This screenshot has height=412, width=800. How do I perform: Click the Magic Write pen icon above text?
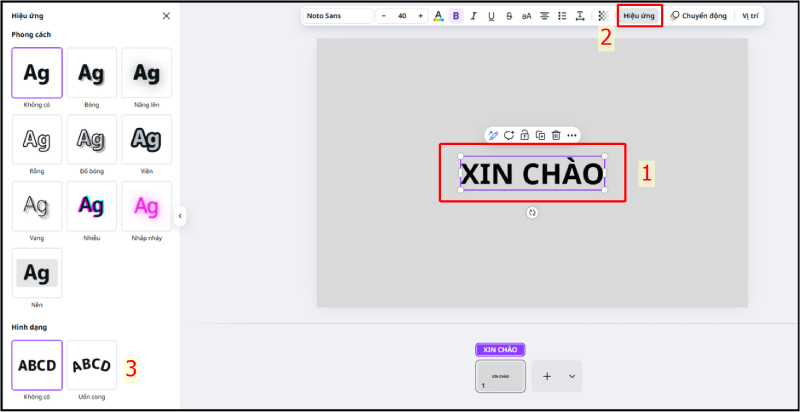click(x=493, y=135)
